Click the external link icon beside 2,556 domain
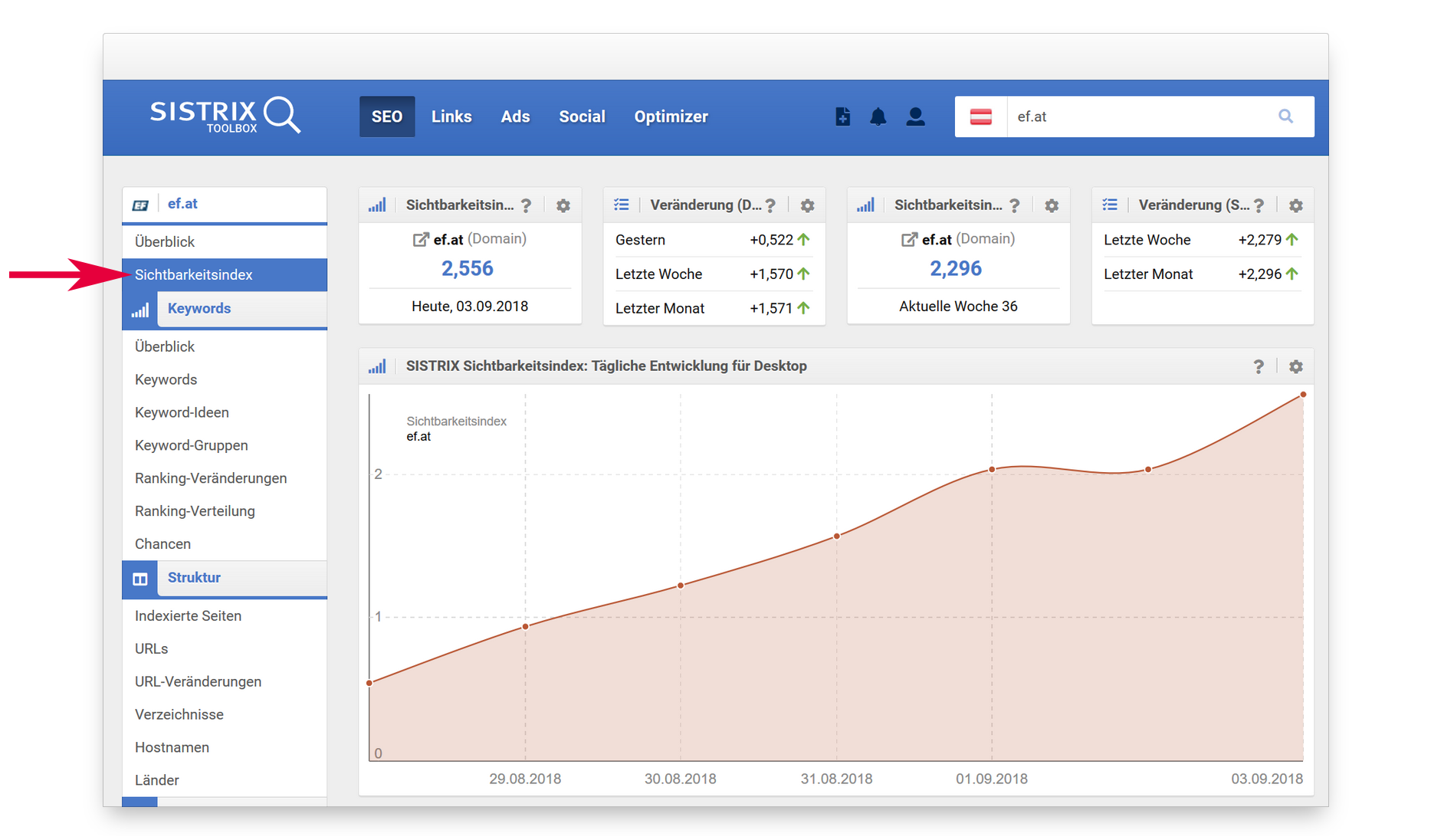The height and width of the screenshot is (840, 1431). coord(420,240)
